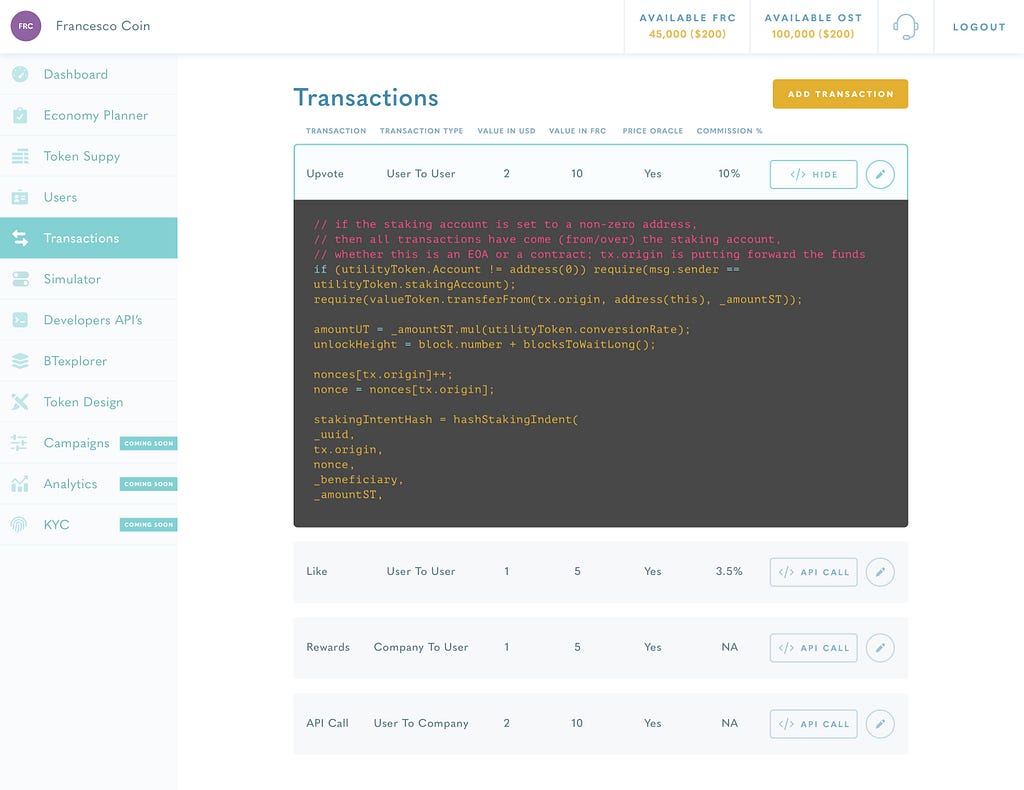Screen dimensions: 1024x790
Task: Edit the Upvote transaction with pencil icon
Action: pos(880,174)
